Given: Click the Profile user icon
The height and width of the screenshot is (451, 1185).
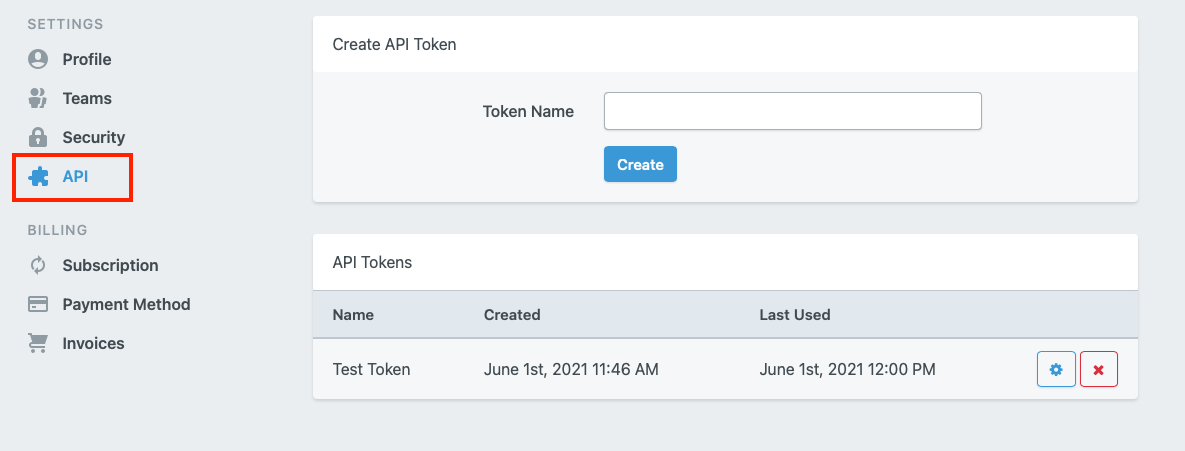Looking at the screenshot, I should point(38,59).
